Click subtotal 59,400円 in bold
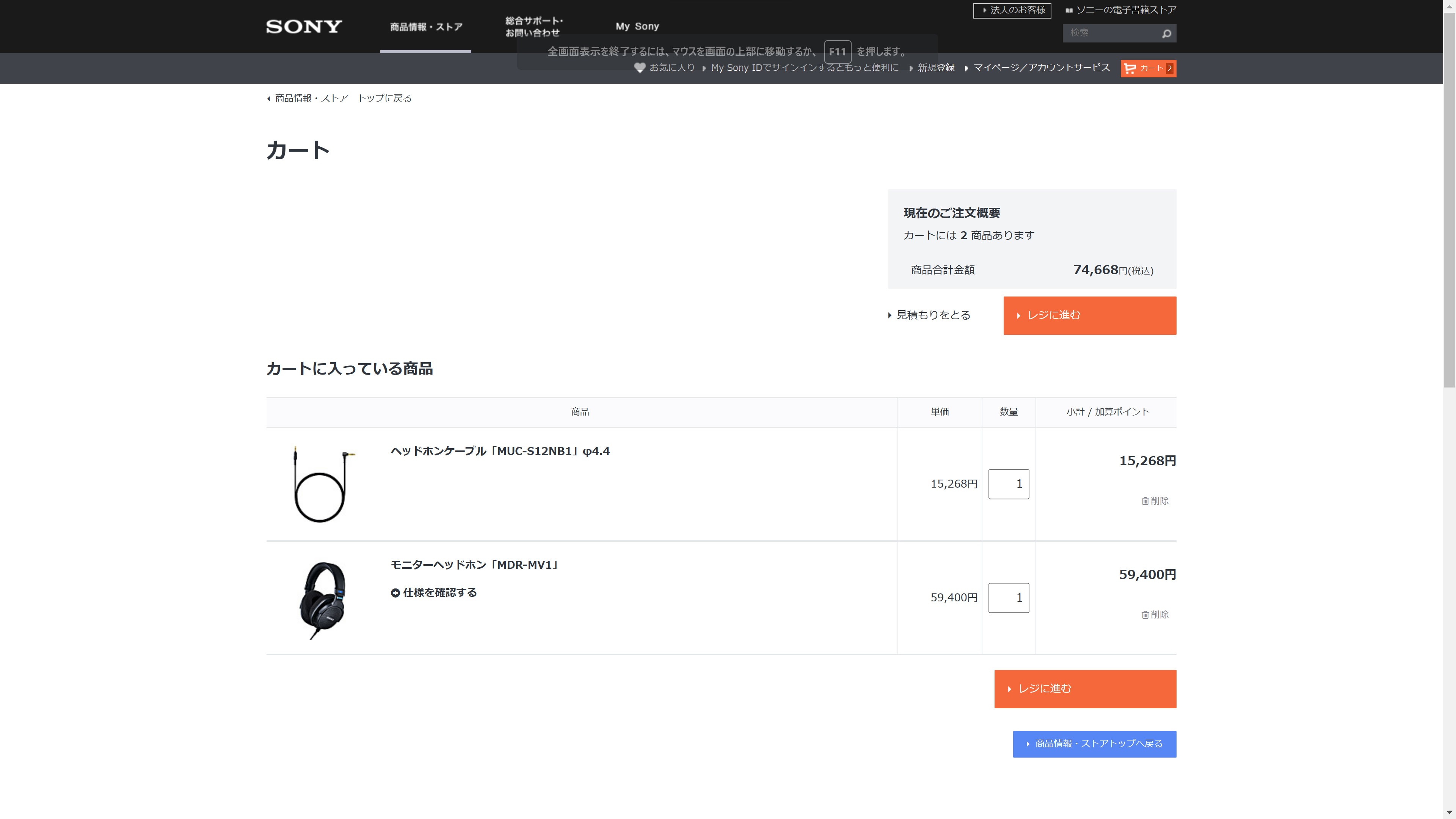 pyautogui.click(x=1147, y=575)
